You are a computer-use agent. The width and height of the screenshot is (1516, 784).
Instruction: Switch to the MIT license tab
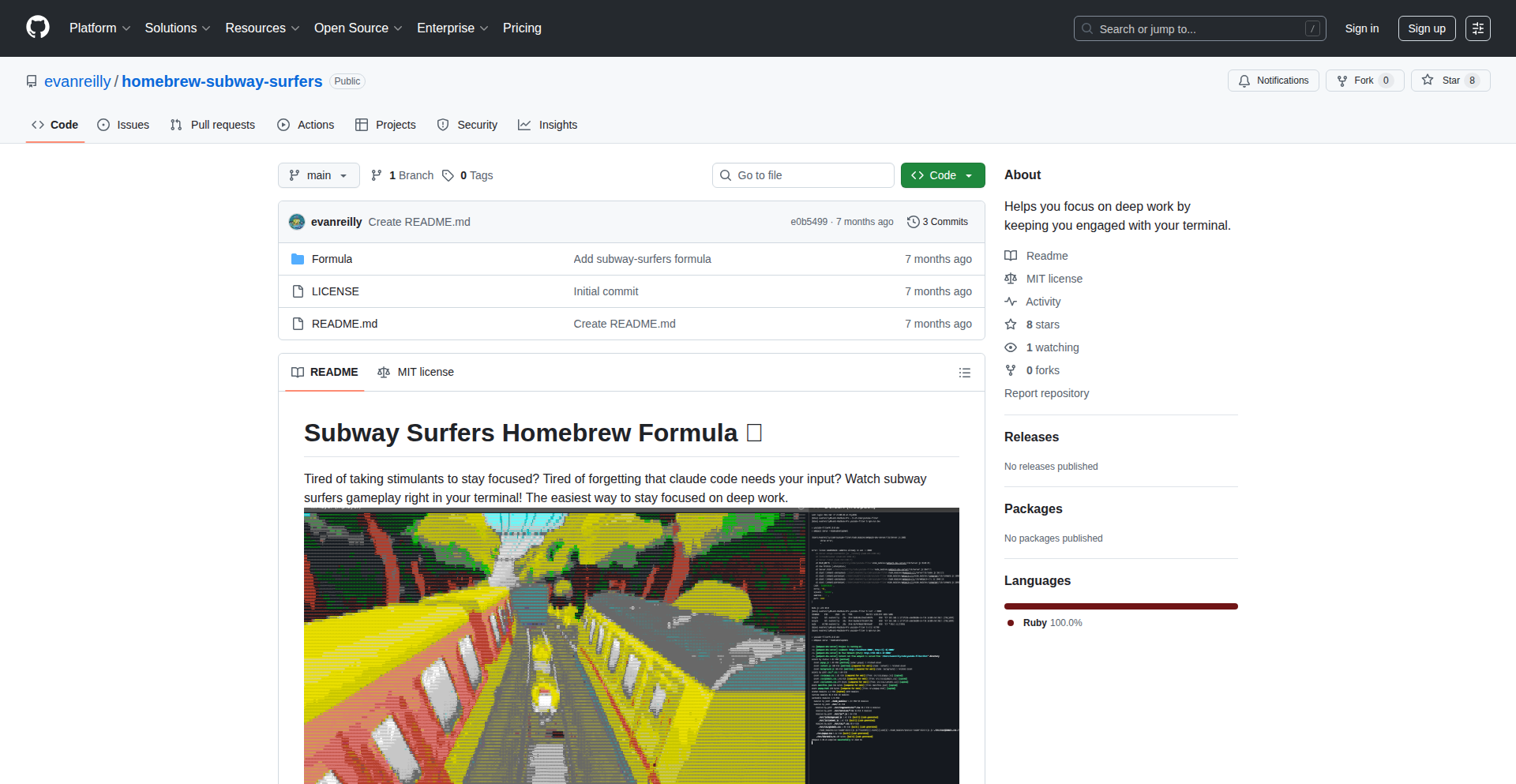click(x=416, y=372)
